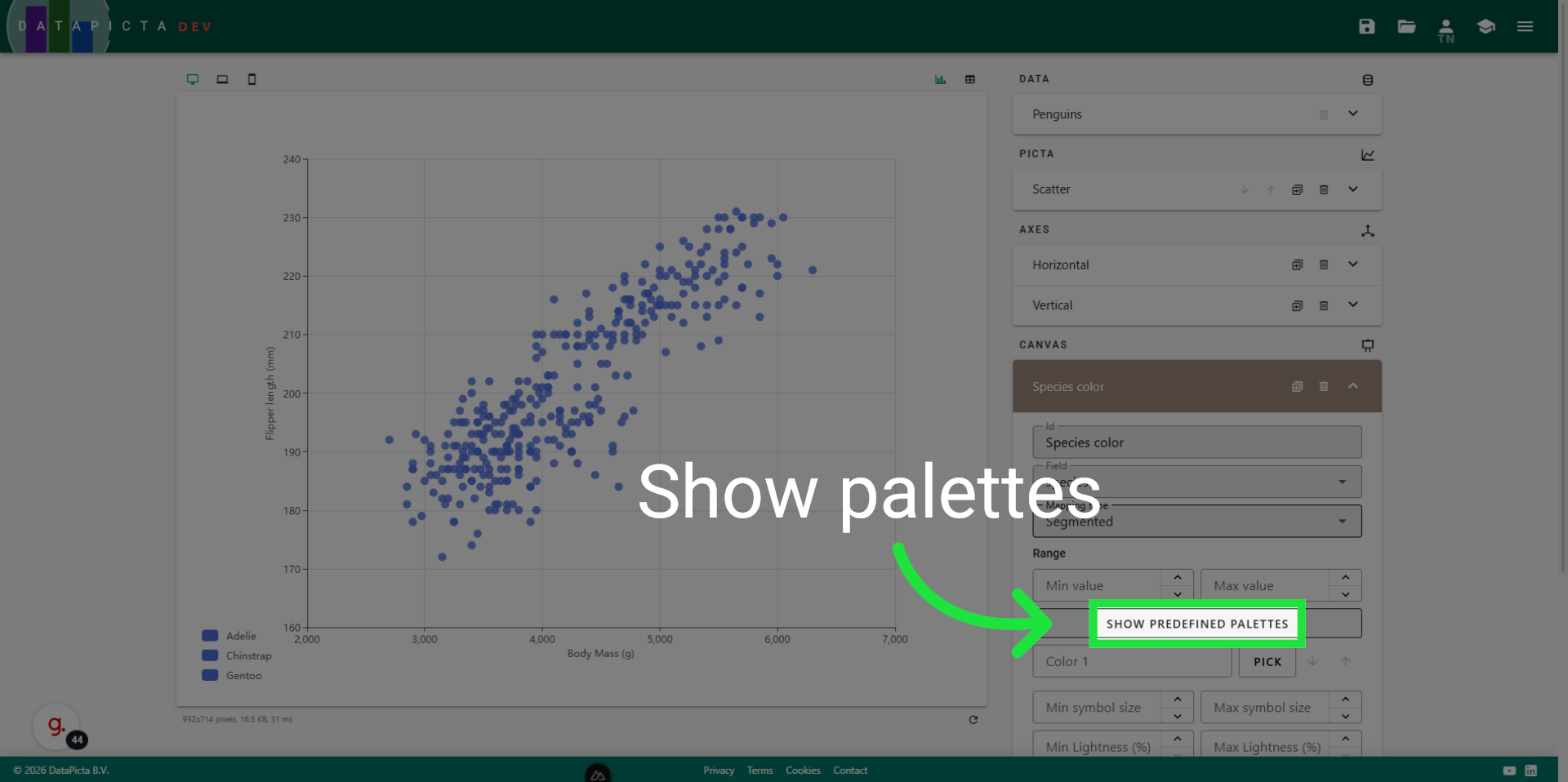Expand the Penguins data entry

click(x=1352, y=113)
